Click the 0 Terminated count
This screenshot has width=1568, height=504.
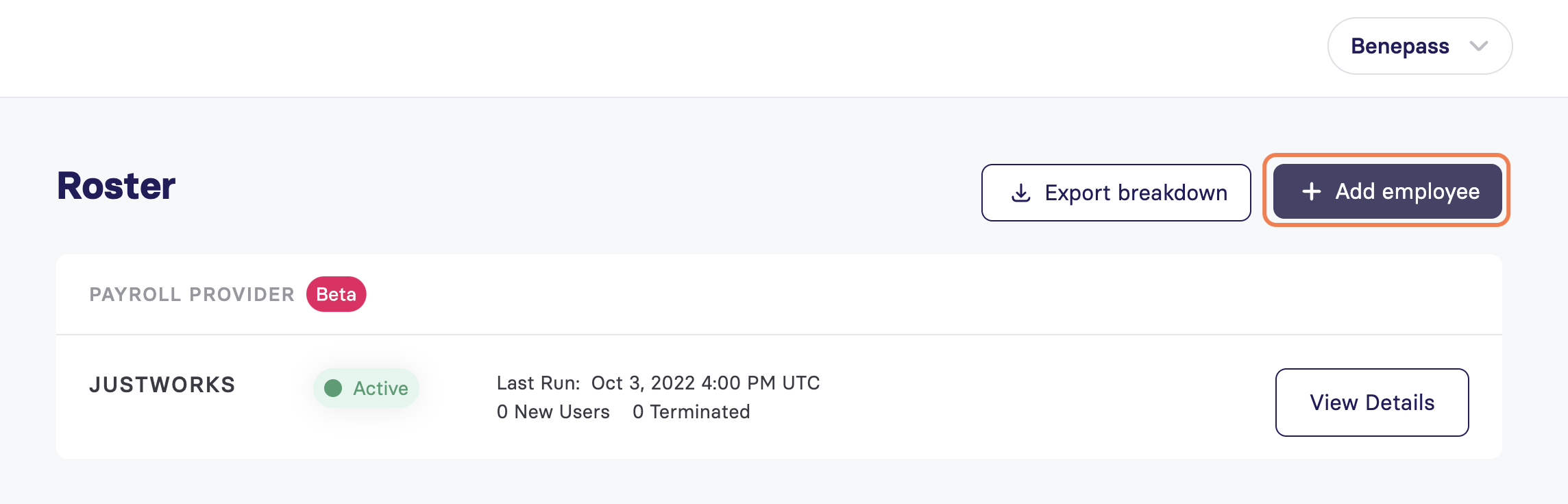click(691, 411)
